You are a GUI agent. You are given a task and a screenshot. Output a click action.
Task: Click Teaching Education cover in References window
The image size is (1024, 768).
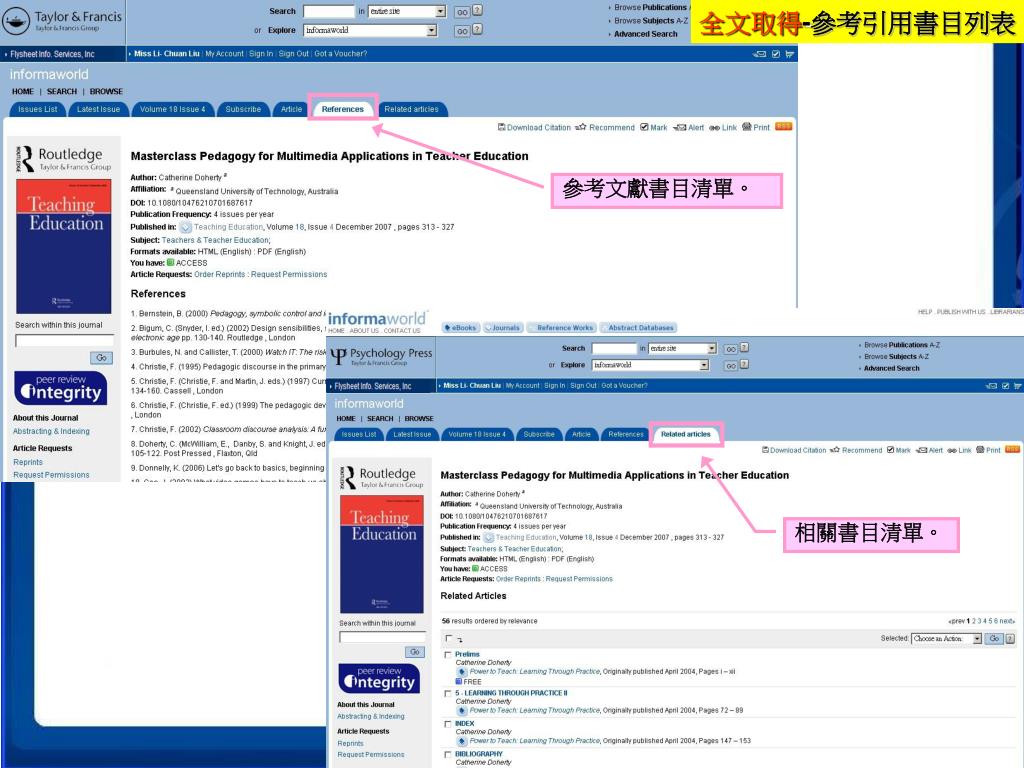(x=64, y=247)
